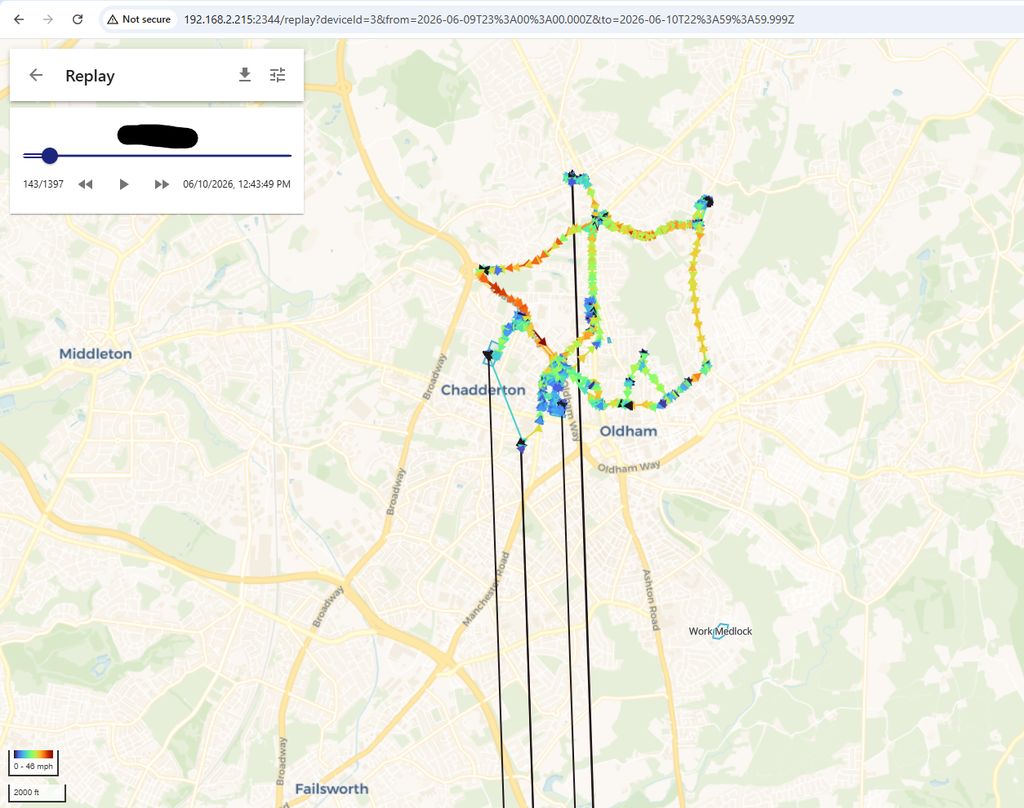The width and height of the screenshot is (1024, 808).
Task: Click the 2000 ft map scale bar
Action: pos(37,792)
